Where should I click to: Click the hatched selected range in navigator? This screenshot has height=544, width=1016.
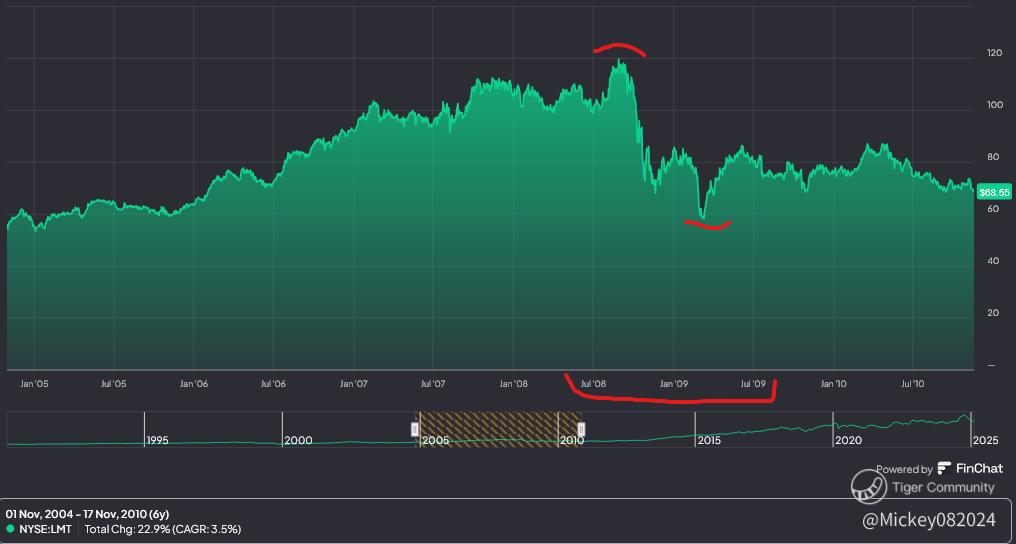(498, 429)
